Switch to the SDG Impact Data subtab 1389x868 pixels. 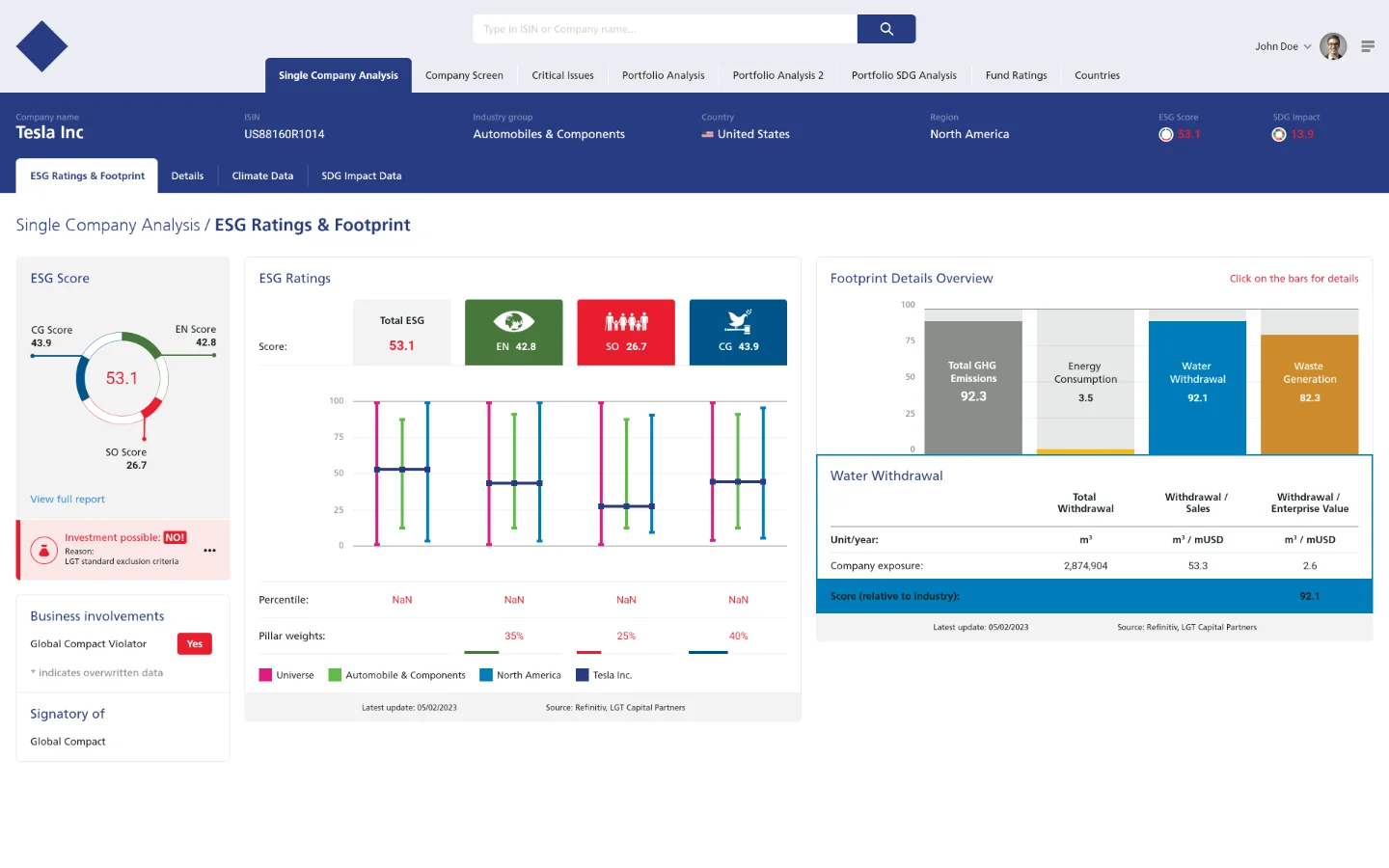(x=362, y=176)
